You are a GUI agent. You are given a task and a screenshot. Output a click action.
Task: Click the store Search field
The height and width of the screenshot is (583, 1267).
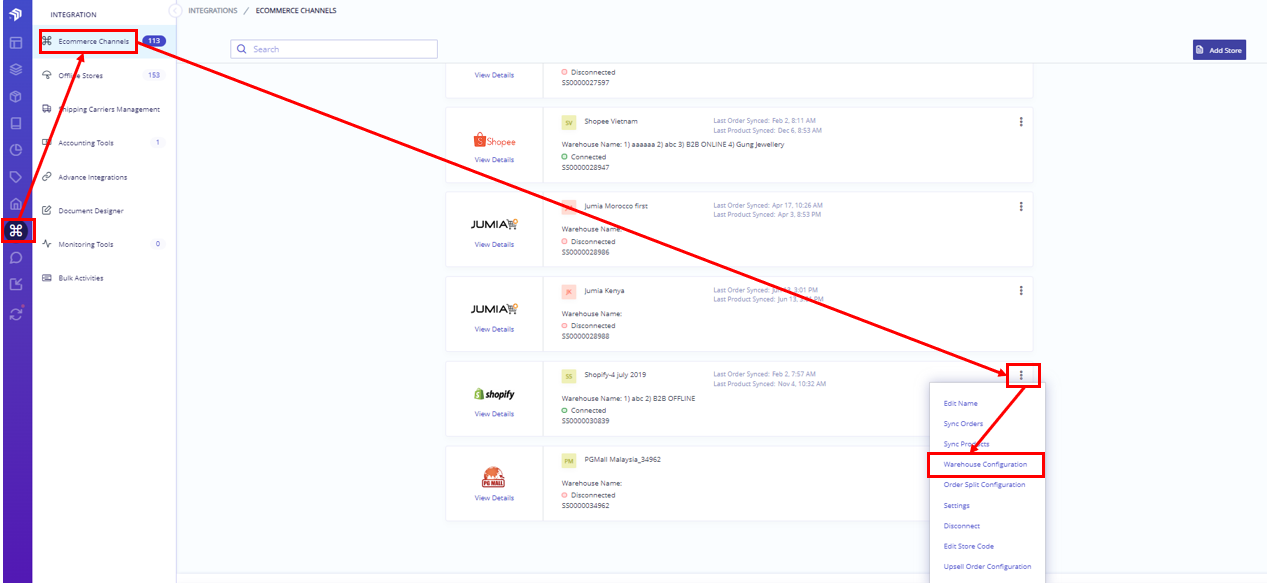pyautogui.click(x=334, y=49)
